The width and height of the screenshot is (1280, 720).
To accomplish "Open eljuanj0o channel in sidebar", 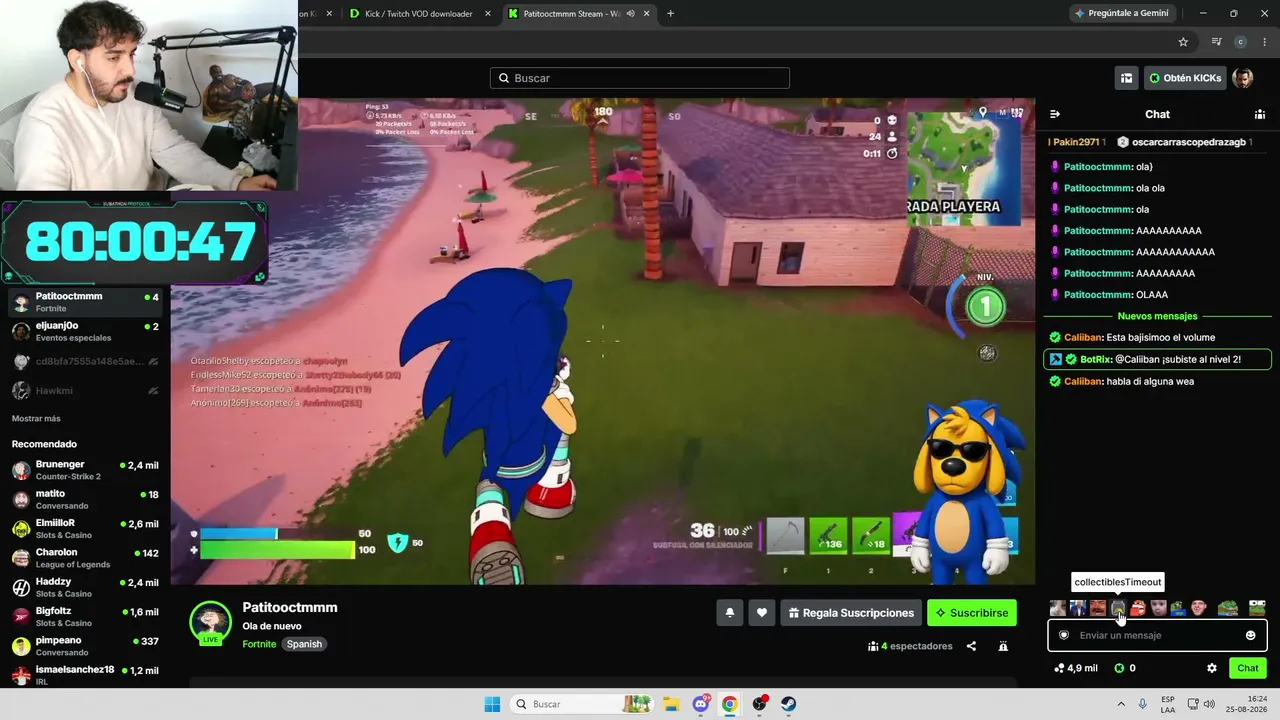I will point(85,332).
